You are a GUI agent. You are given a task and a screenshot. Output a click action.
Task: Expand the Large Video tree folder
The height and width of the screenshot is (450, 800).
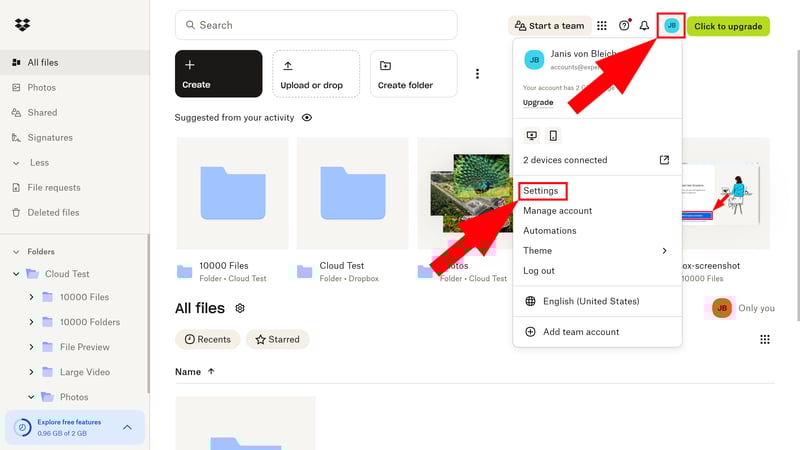31,372
